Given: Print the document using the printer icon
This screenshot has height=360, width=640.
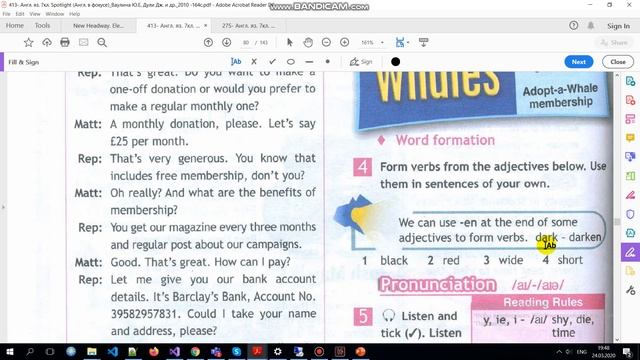Looking at the screenshot, I should click(x=65, y=42).
